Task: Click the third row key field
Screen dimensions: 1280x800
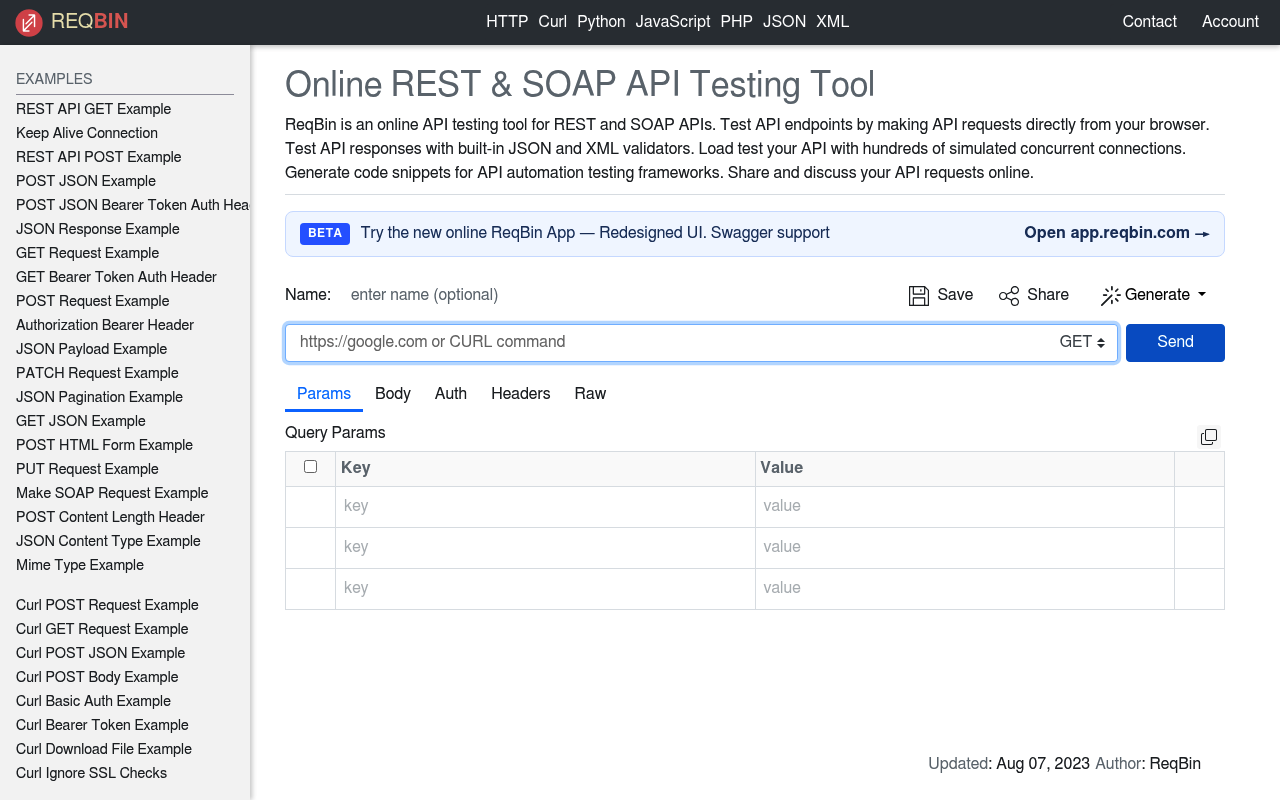Action: [x=545, y=589]
